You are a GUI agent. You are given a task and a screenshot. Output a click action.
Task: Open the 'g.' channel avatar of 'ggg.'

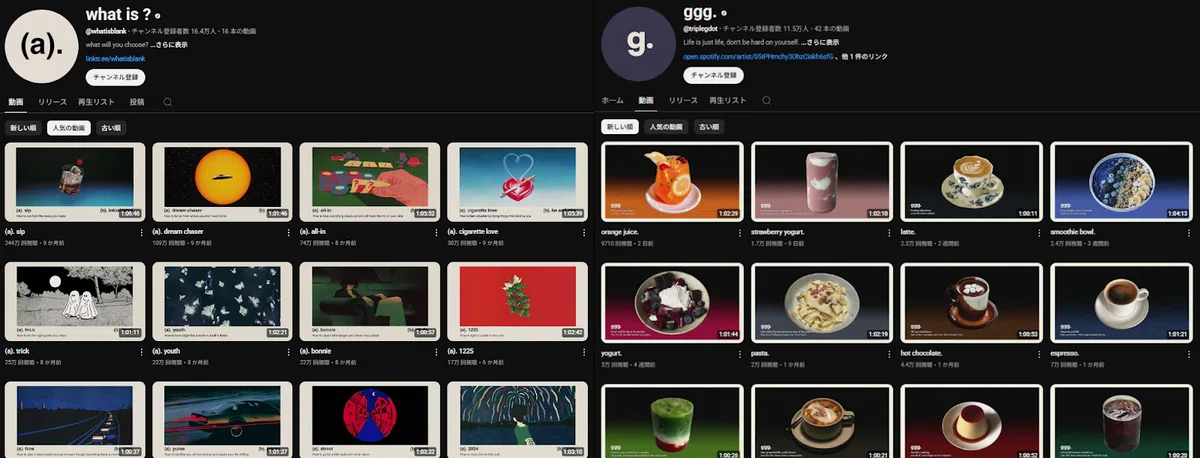637,44
